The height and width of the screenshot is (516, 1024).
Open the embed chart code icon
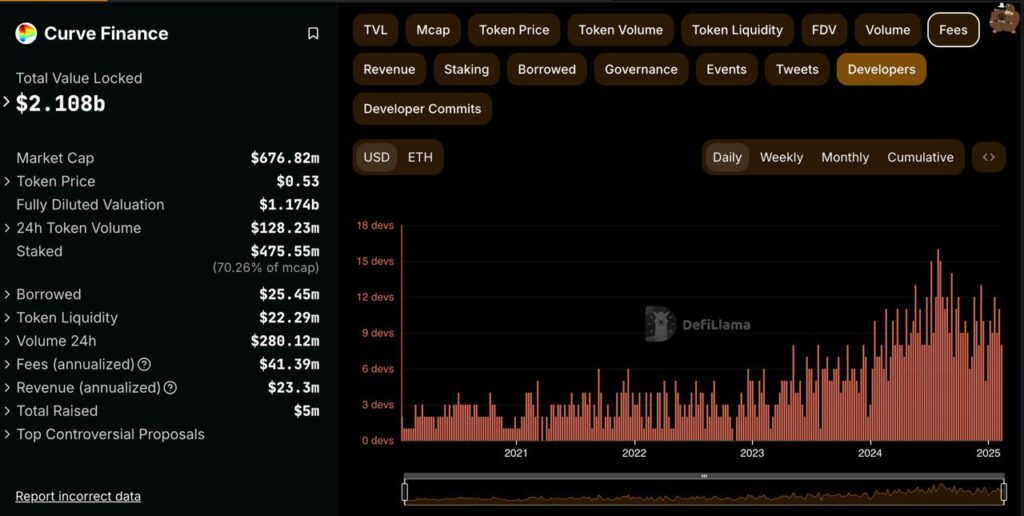coord(988,157)
